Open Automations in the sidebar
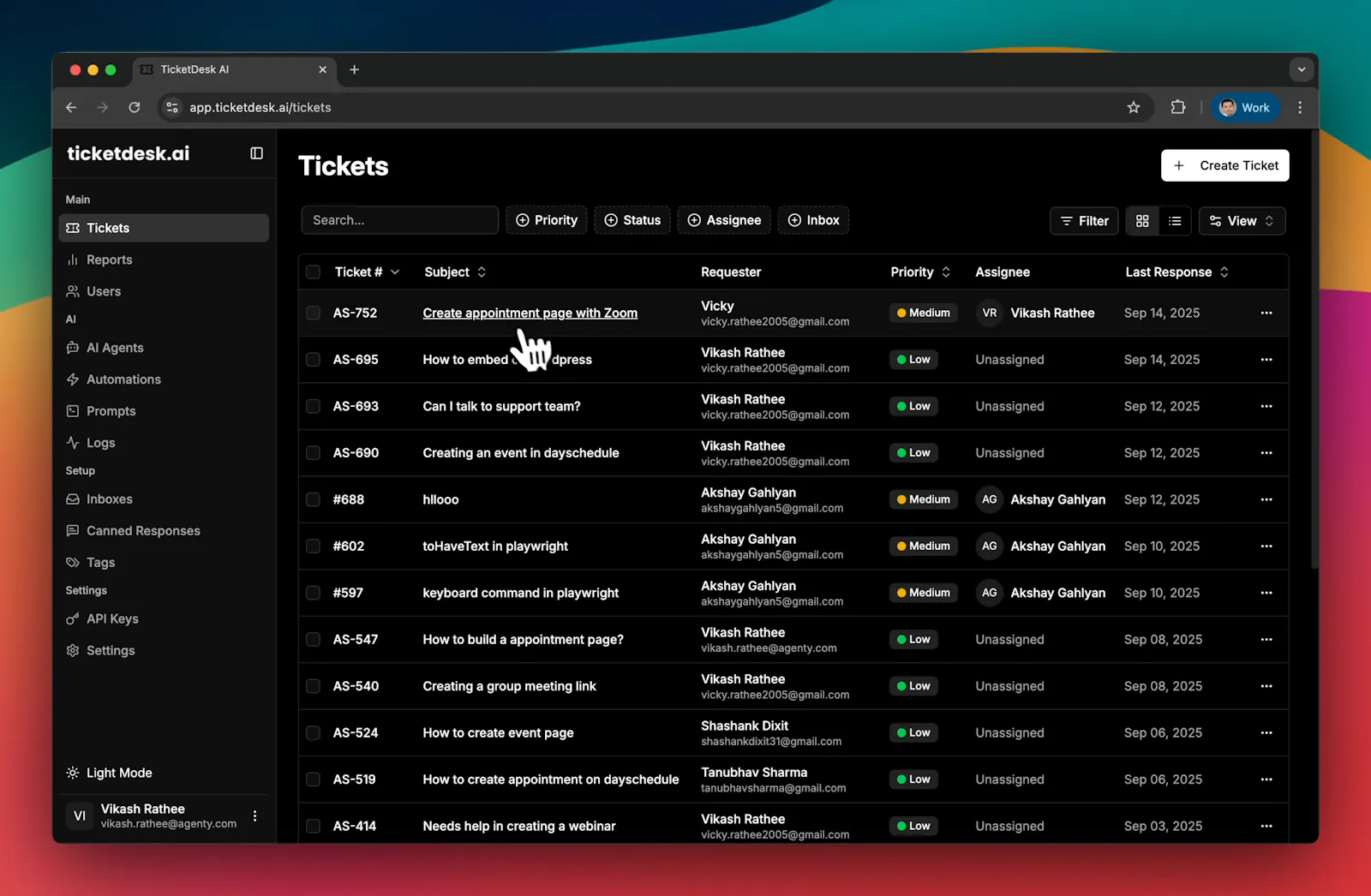The width and height of the screenshot is (1371, 896). [164, 379]
